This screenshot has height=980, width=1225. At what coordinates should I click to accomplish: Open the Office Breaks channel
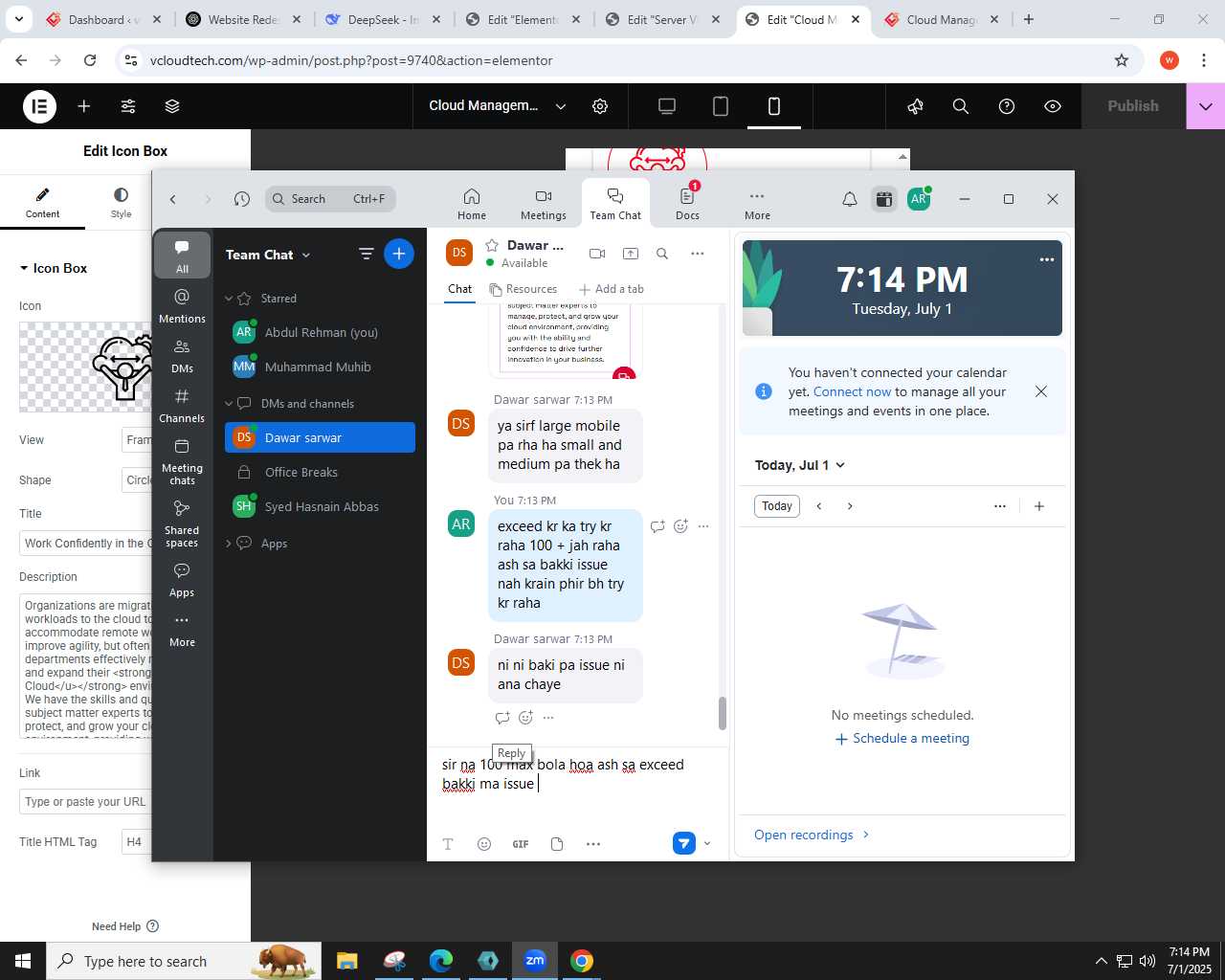[x=320, y=472]
